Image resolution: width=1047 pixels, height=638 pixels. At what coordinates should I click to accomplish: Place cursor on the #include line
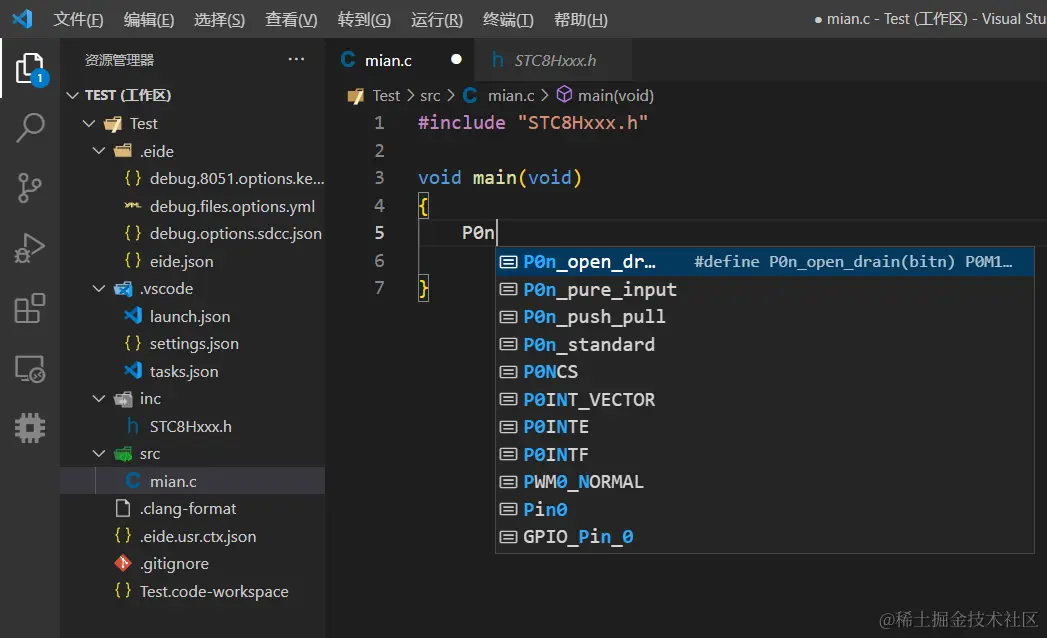tap(532, 122)
